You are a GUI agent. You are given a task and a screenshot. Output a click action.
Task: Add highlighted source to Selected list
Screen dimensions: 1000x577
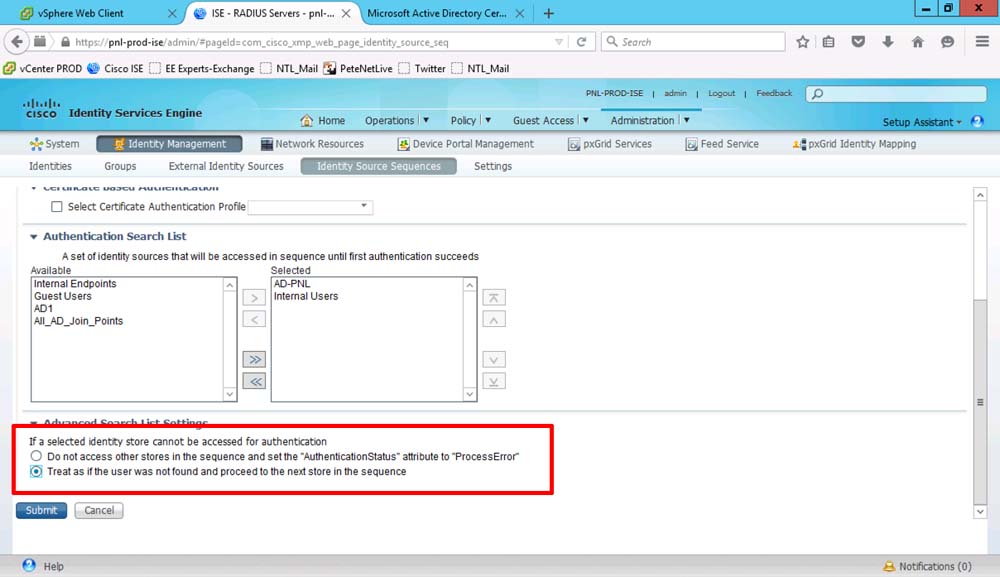(254, 298)
